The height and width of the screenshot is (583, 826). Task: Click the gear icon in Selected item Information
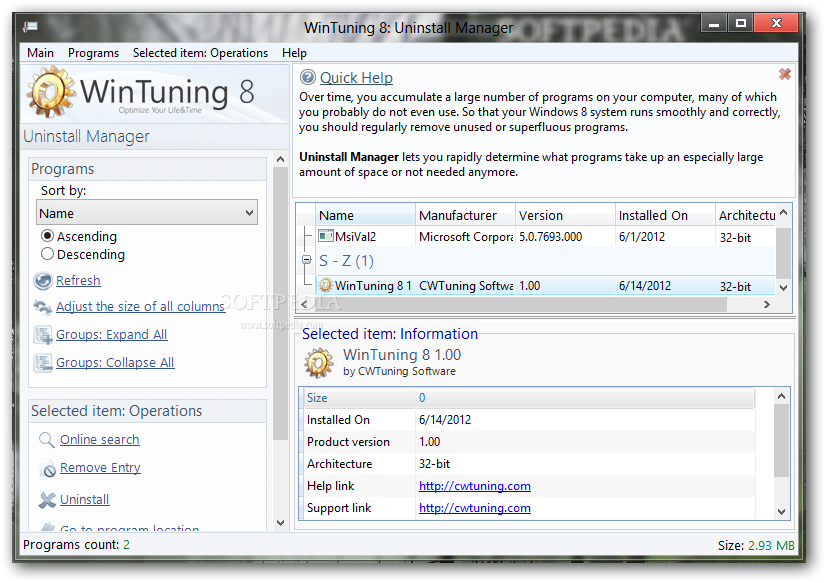[318, 363]
